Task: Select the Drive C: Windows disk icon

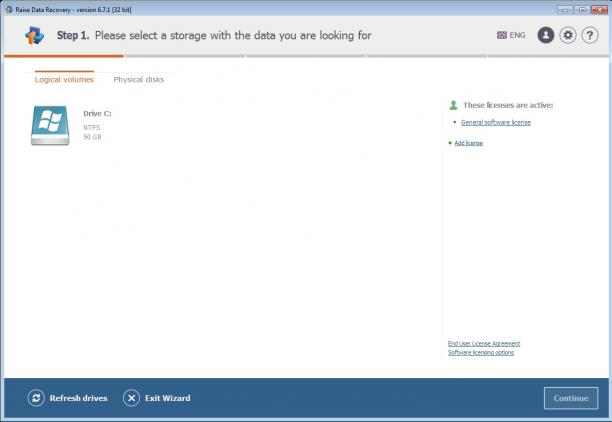Action: [50, 125]
